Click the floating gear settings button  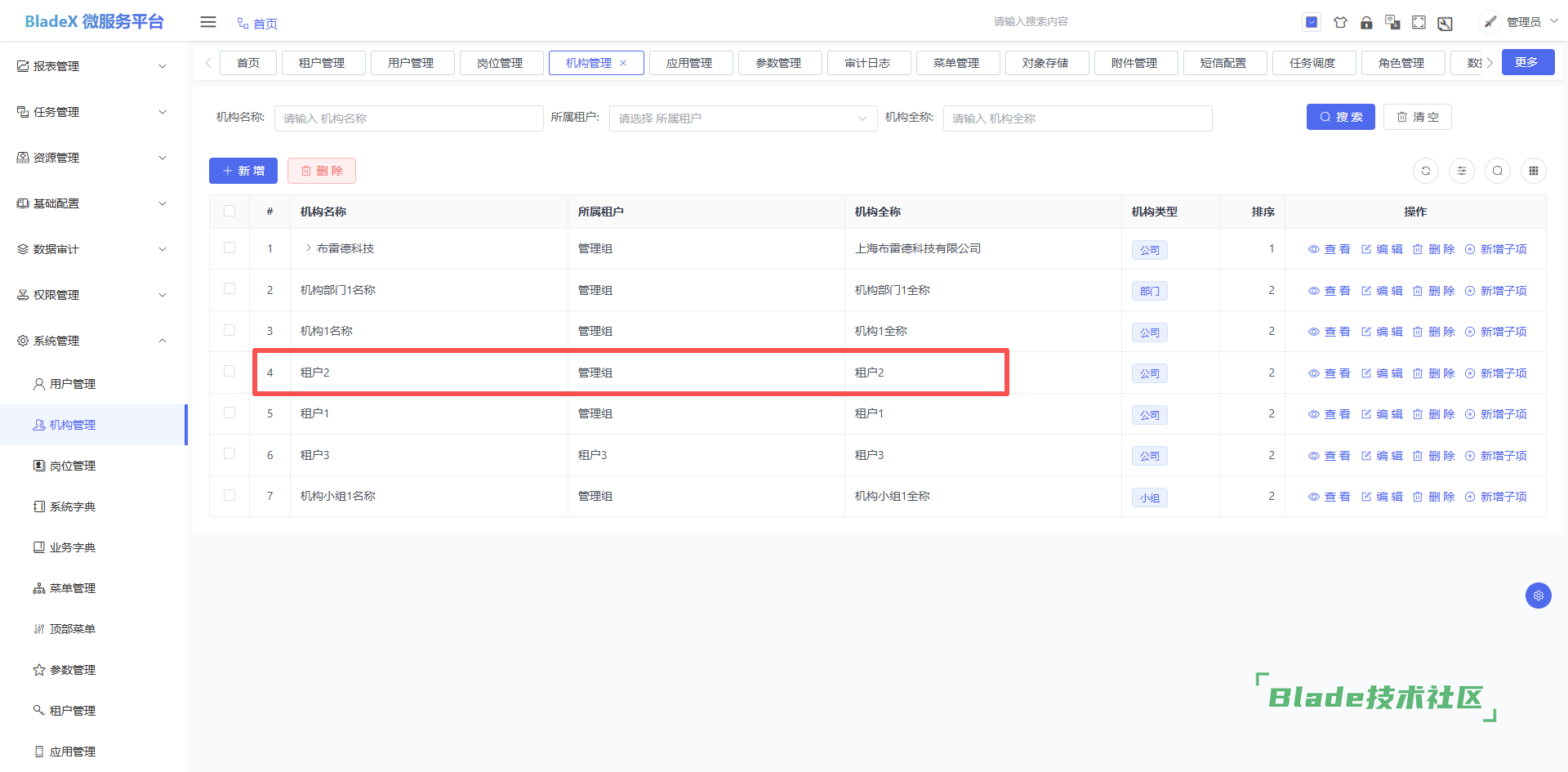coord(1539,596)
